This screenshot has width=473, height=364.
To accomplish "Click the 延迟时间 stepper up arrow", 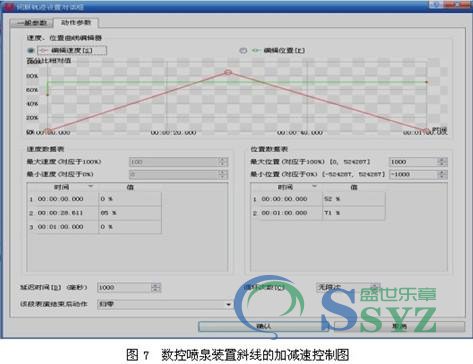I will coord(156,285).
